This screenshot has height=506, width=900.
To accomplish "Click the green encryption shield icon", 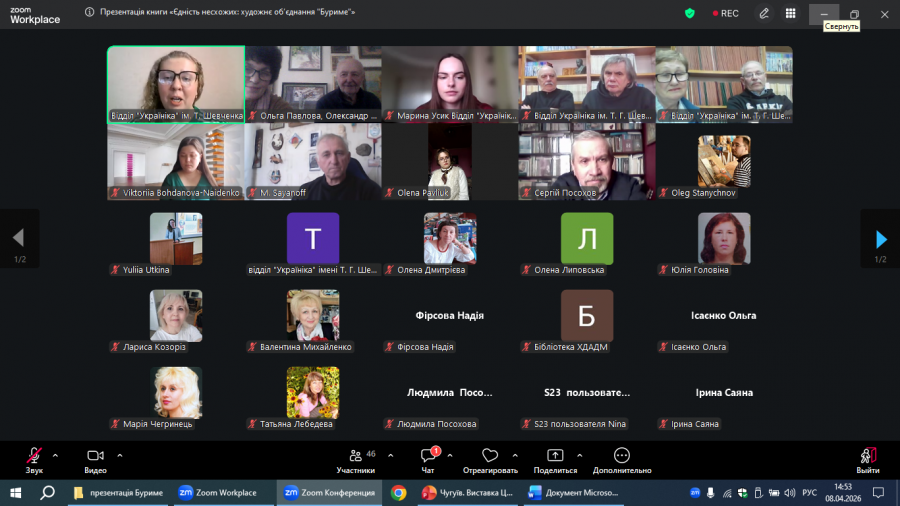I will [x=690, y=13].
